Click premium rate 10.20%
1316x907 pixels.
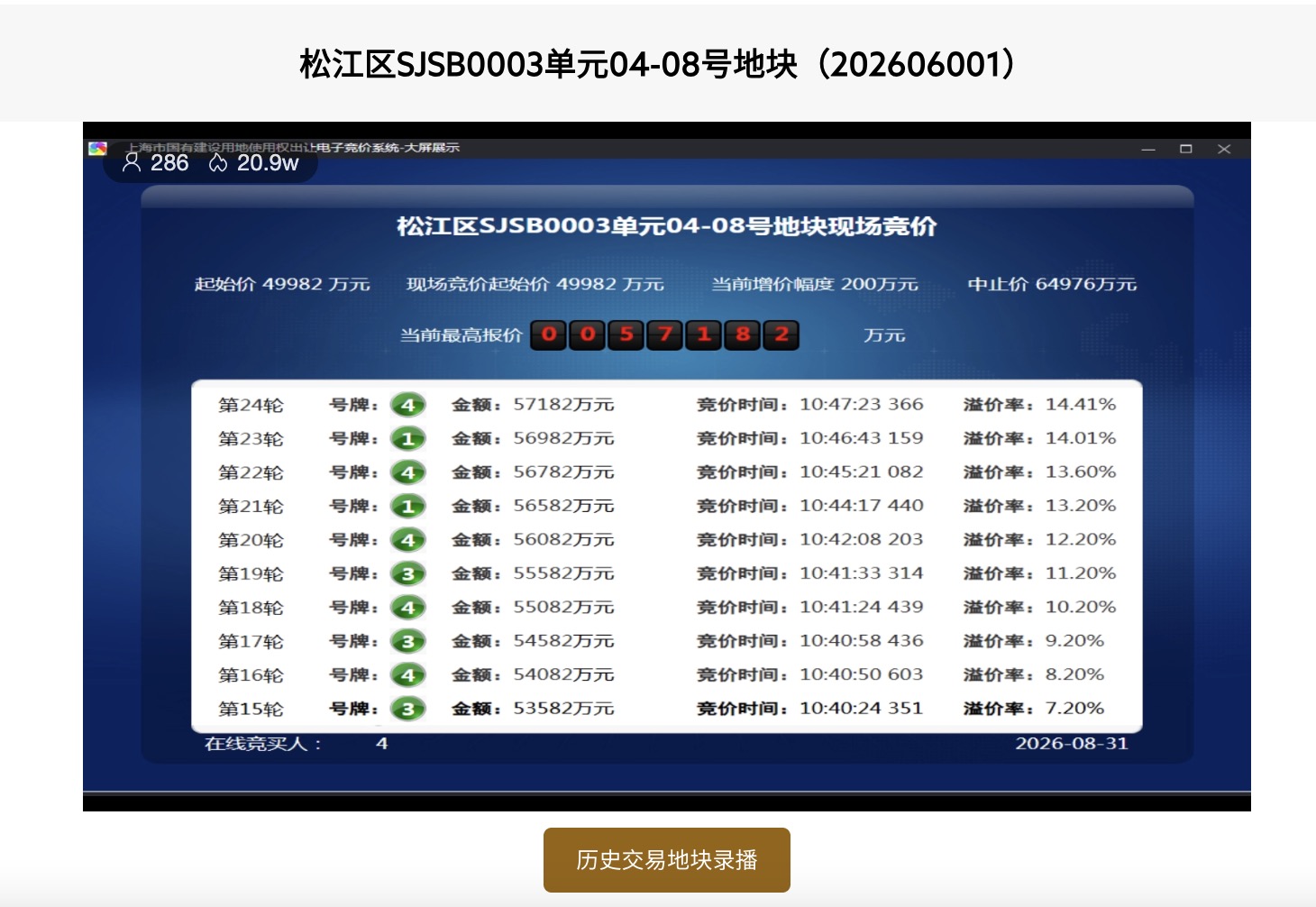pyautogui.click(x=1081, y=608)
